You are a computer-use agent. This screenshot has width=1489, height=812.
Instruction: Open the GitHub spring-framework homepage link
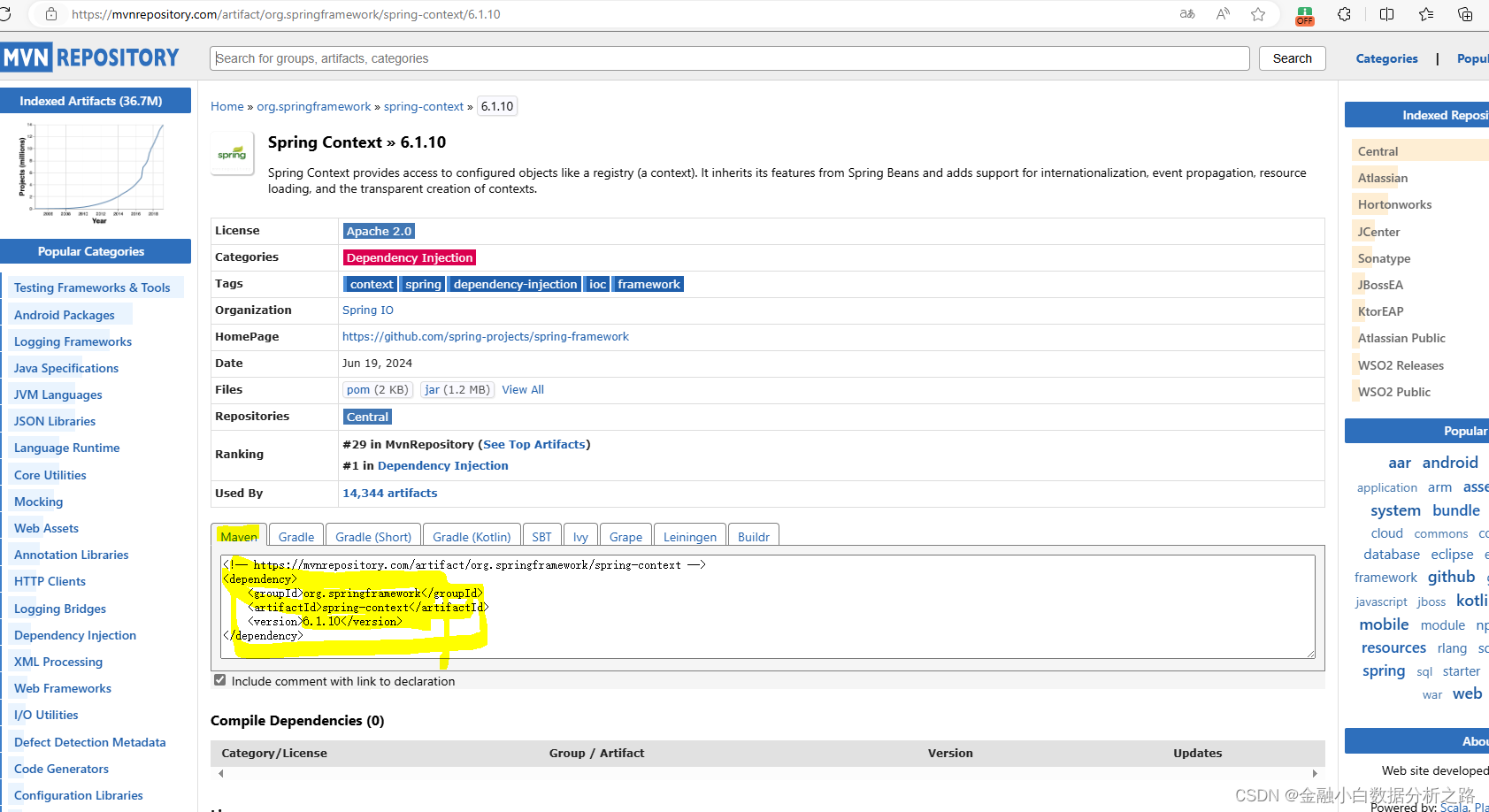tap(486, 336)
